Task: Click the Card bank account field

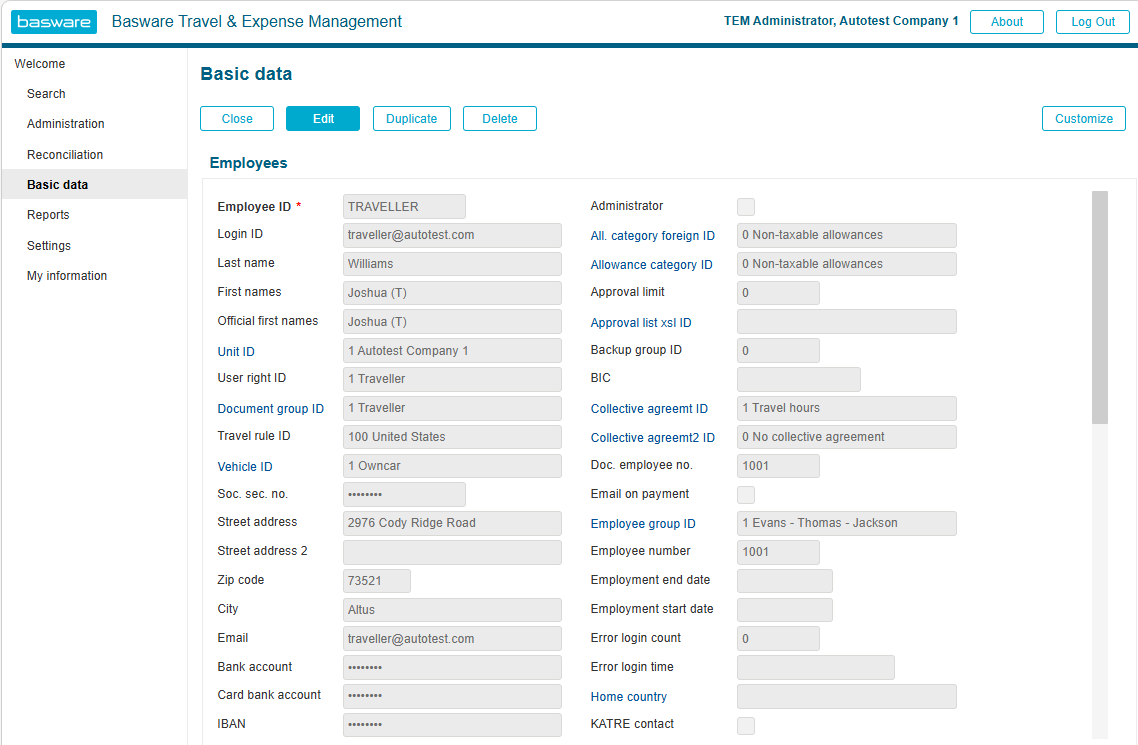Action: 452,696
